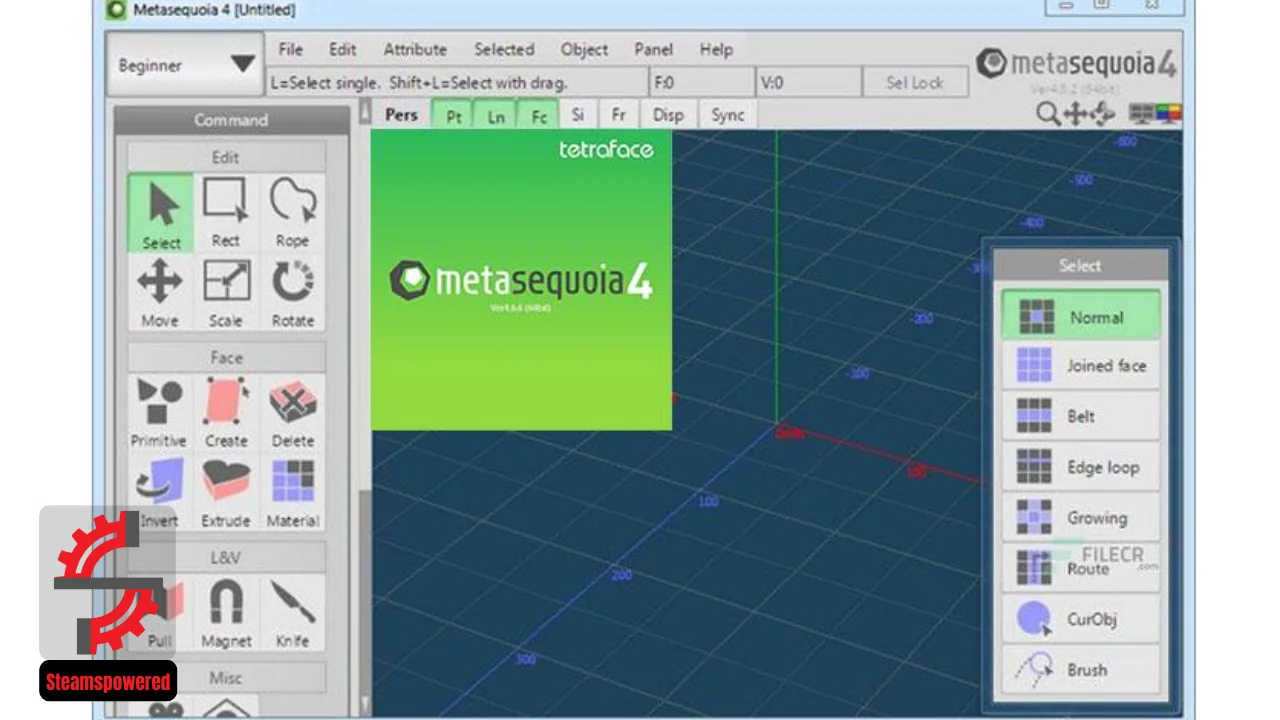Image resolution: width=1280 pixels, height=720 pixels.
Task: Activate the Move tool
Action: 160,293
